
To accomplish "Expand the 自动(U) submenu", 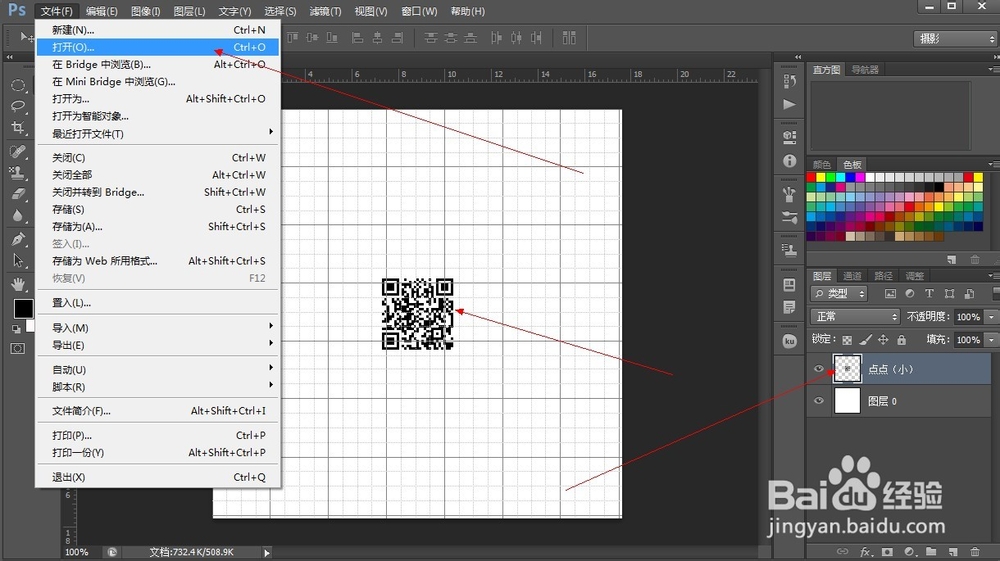I will (x=158, y=369).
